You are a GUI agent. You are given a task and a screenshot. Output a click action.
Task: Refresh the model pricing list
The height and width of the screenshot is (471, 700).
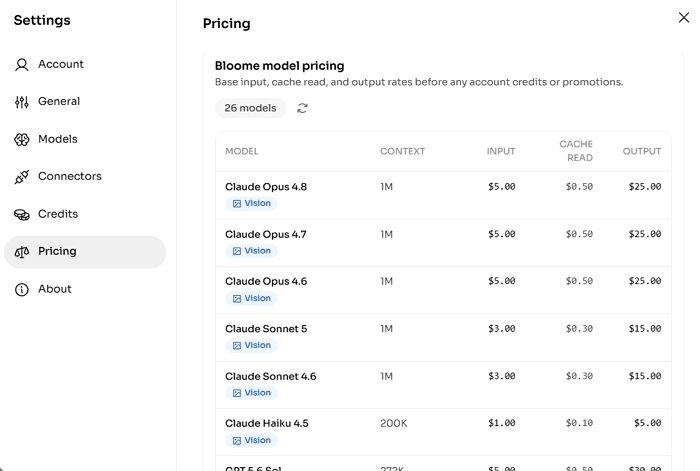point(302,108)
